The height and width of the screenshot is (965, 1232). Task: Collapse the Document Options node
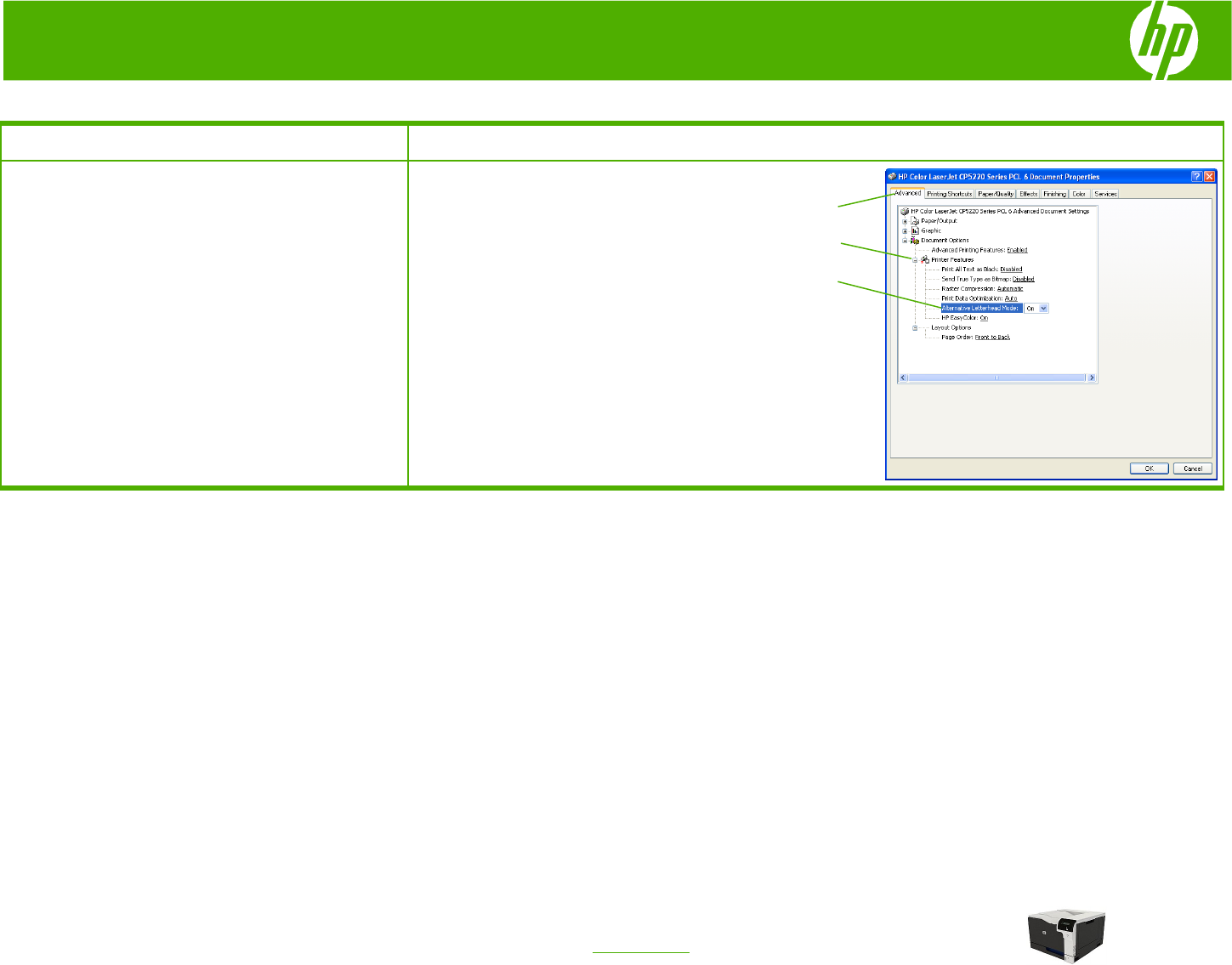pyautogui.click(x=906, y=241)
